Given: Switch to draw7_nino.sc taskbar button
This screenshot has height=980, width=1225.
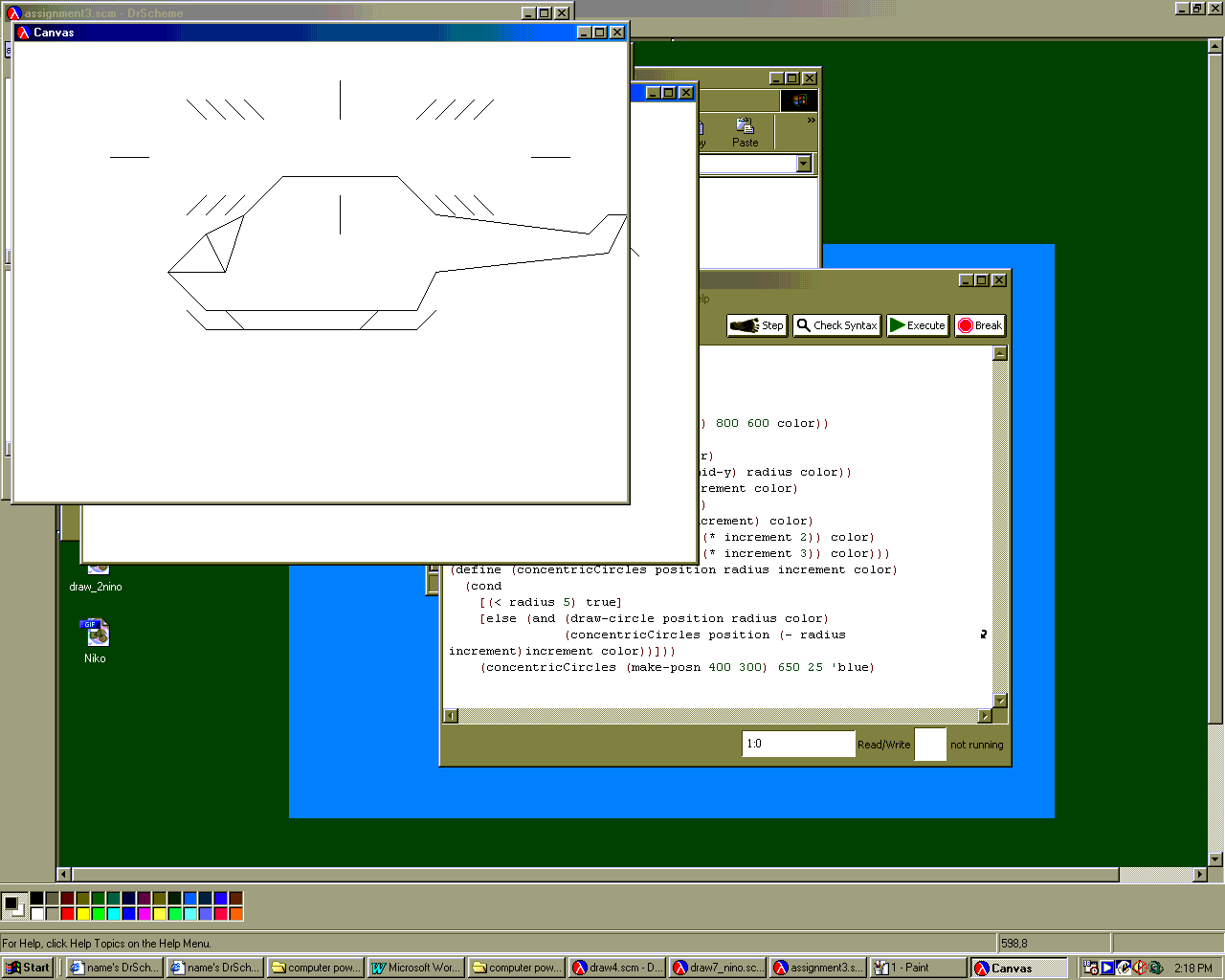Looking at the screenshot, I should [717, 968].
